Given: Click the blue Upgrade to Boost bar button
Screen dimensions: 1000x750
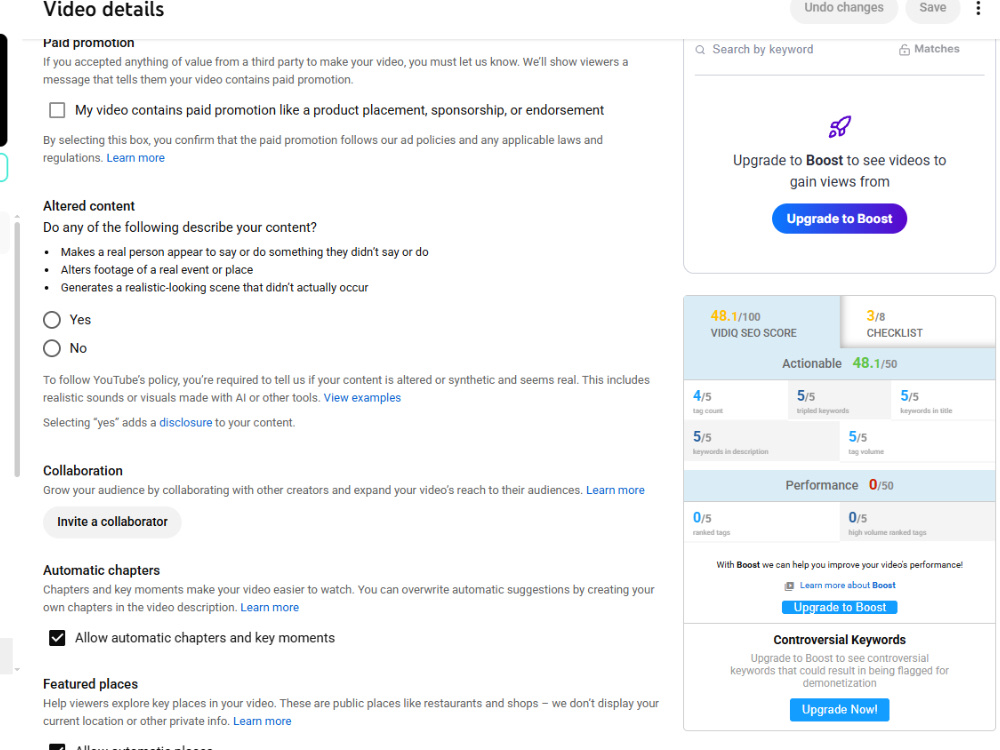Looking at the screenshot, I should click(x=839, y=607).
